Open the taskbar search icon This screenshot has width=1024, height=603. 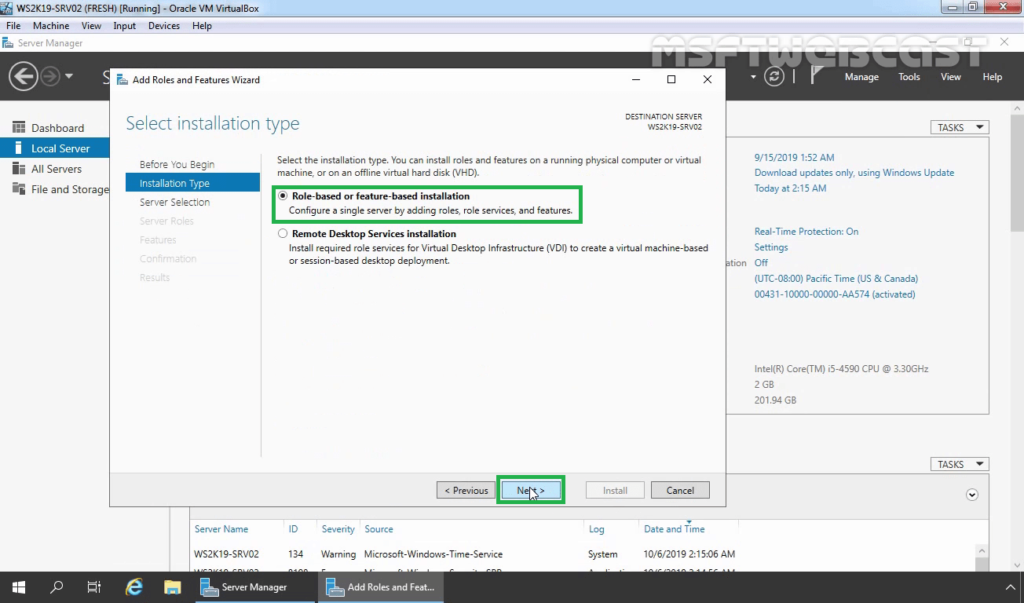57,587
